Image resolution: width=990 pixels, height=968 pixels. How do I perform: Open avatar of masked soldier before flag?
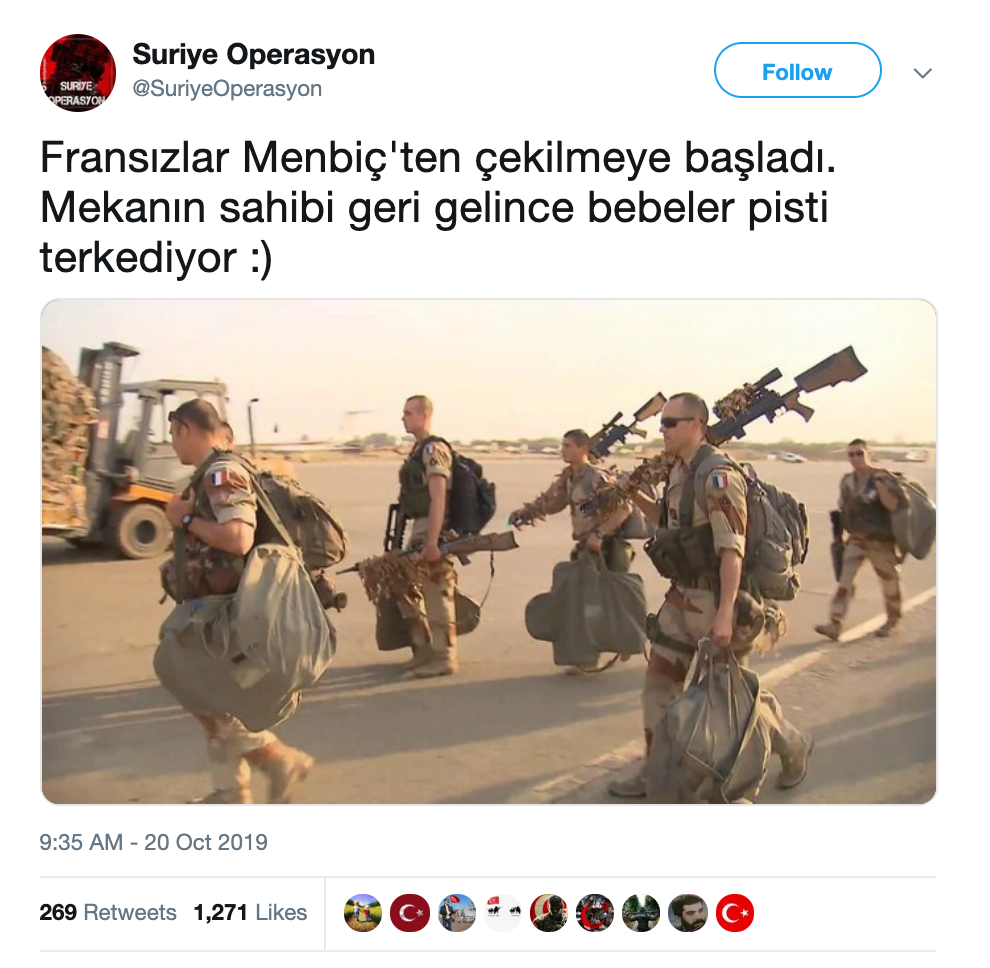pos(549,913)
